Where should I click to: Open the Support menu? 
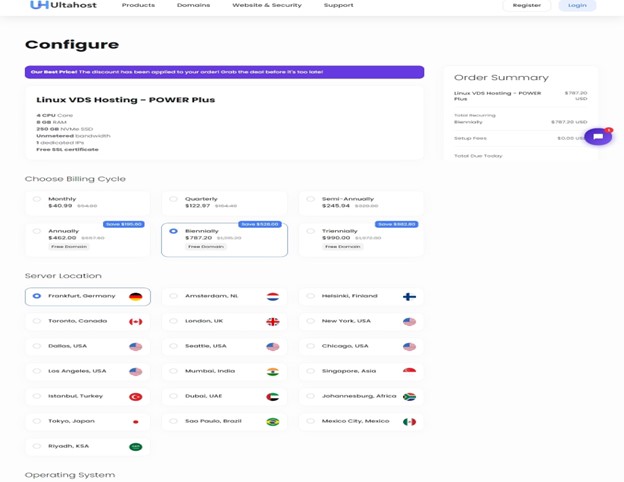pyautogui.click(x=339, y=5)
